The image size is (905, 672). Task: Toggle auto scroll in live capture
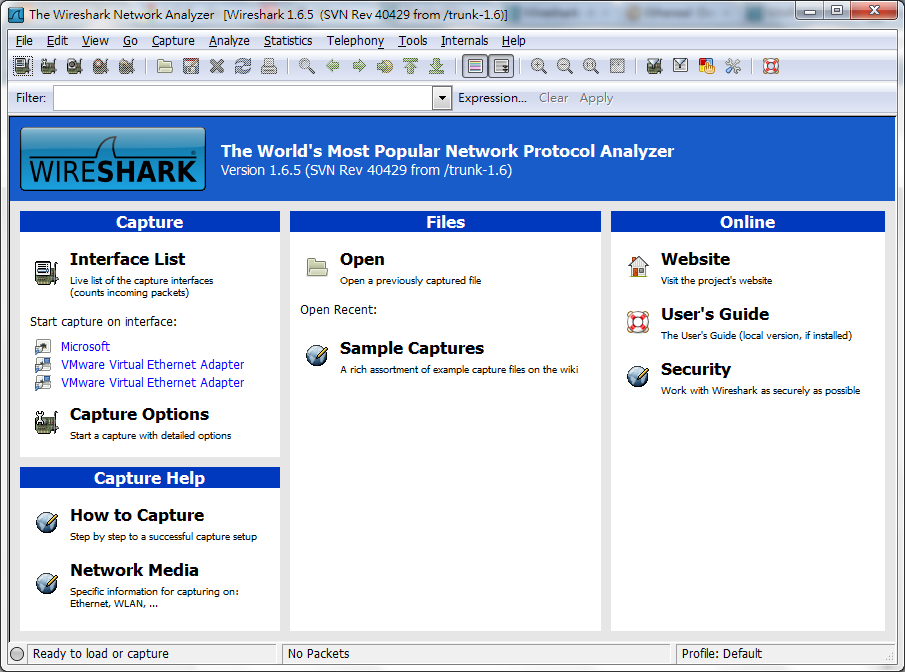click(501, 66)
